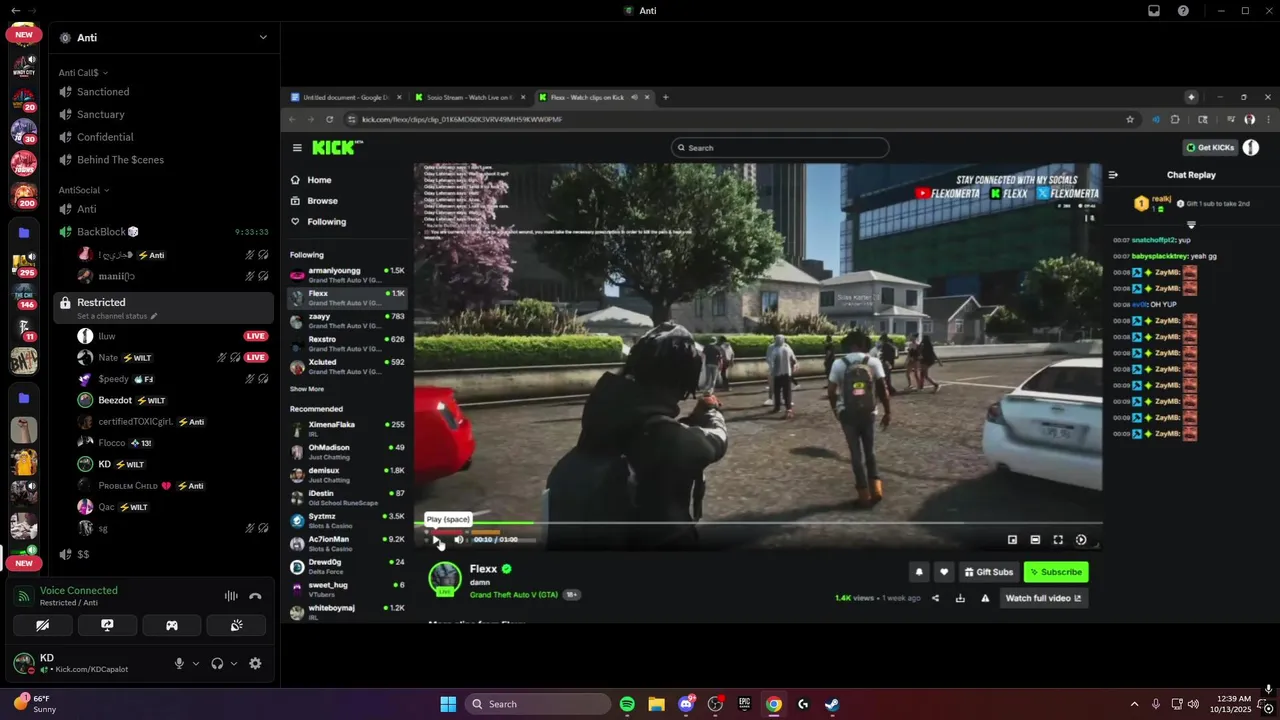
Task: Open picture-in-picture mini player on Kick
Action: coord(1012,540)
